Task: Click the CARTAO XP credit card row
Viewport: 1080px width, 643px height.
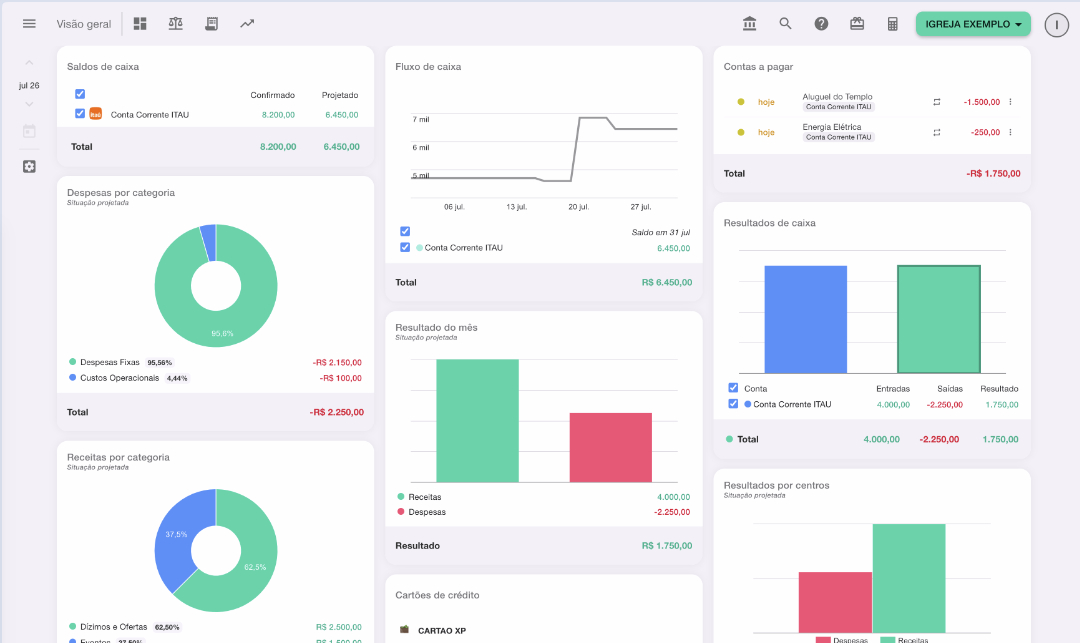Action: click(543, 630)
